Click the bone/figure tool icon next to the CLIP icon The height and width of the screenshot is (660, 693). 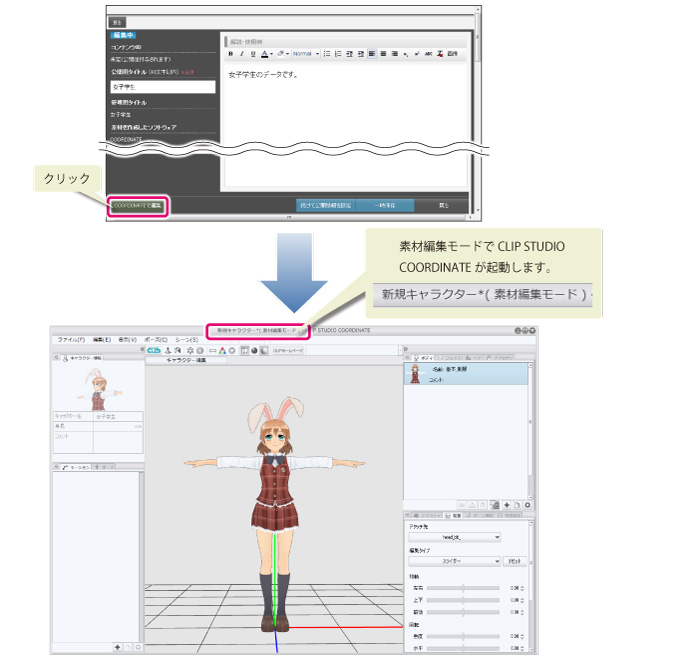click(x=168, y=351)
